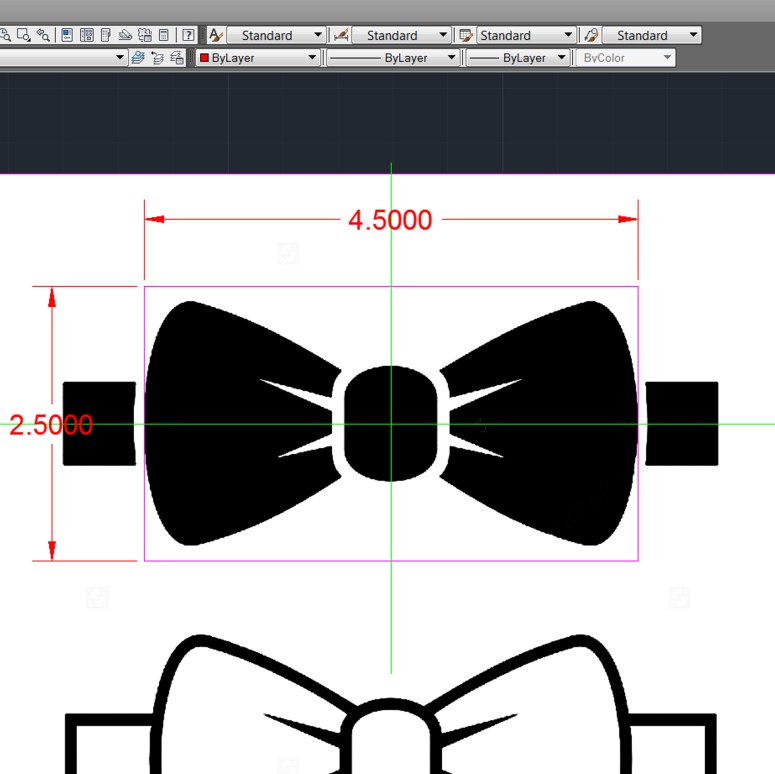Select the 4.5000 dimension text
Viewport: 775px width, 774px height.
390,220
